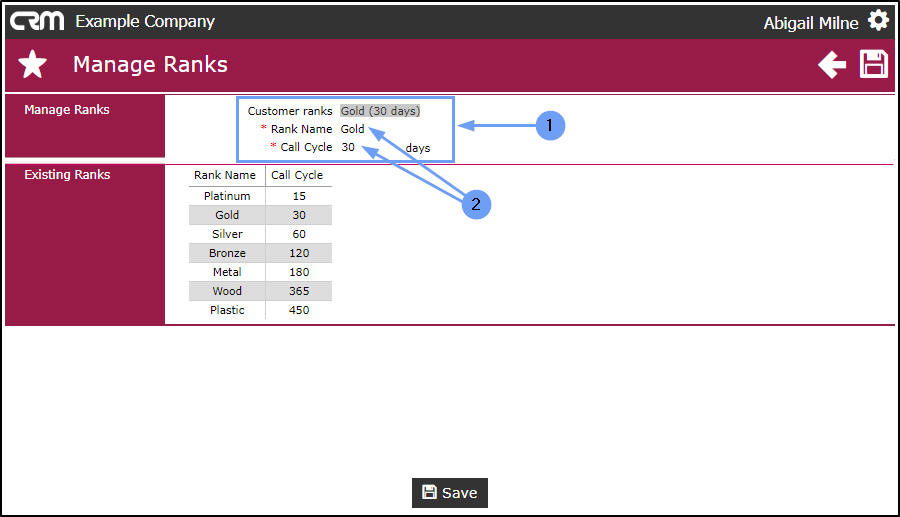900x517 pixels.
Task: Click call cycle value 60 for Silver
Action: 299,234
